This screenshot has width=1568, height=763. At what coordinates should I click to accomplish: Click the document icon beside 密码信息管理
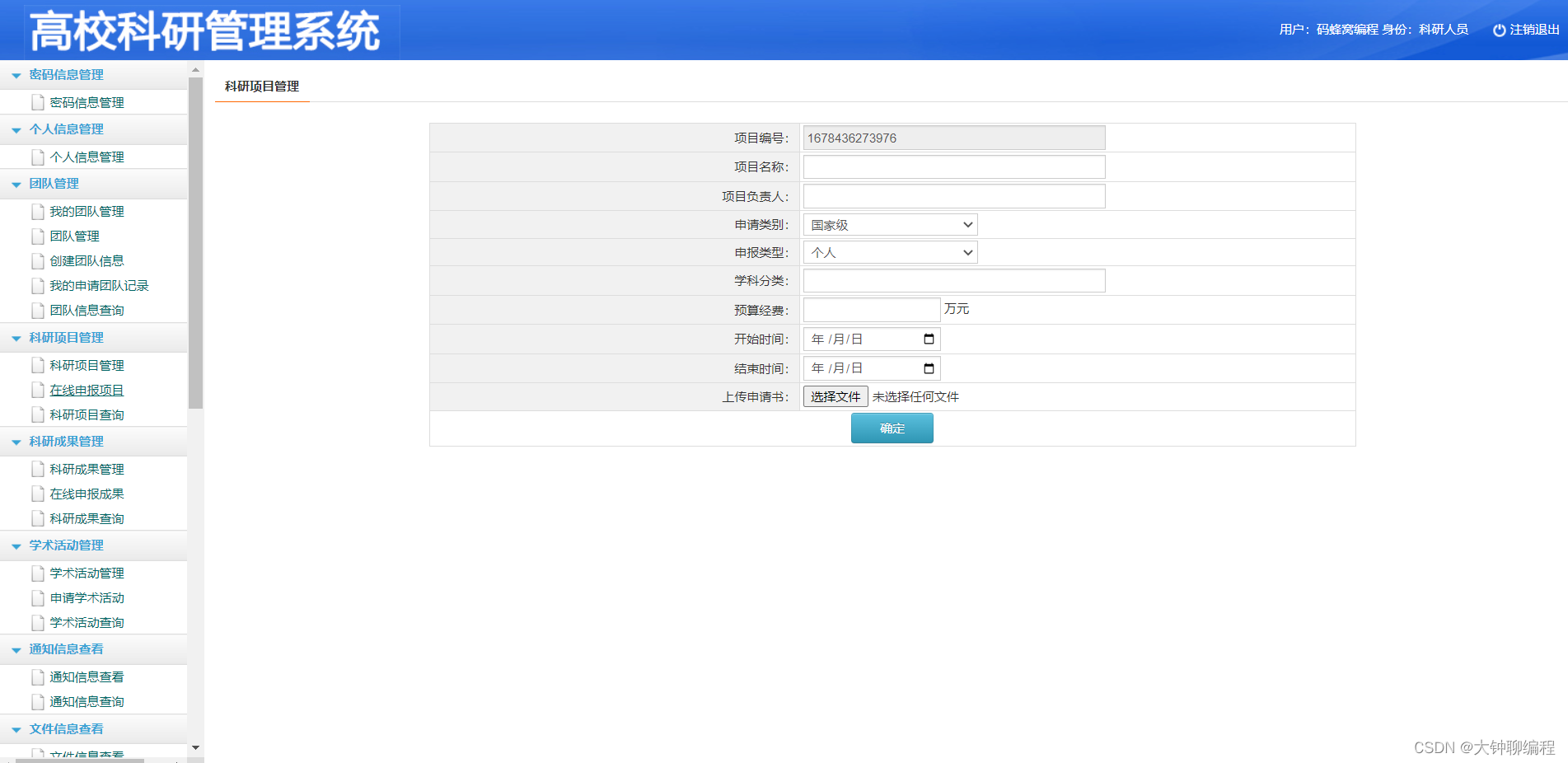(38, 102)
